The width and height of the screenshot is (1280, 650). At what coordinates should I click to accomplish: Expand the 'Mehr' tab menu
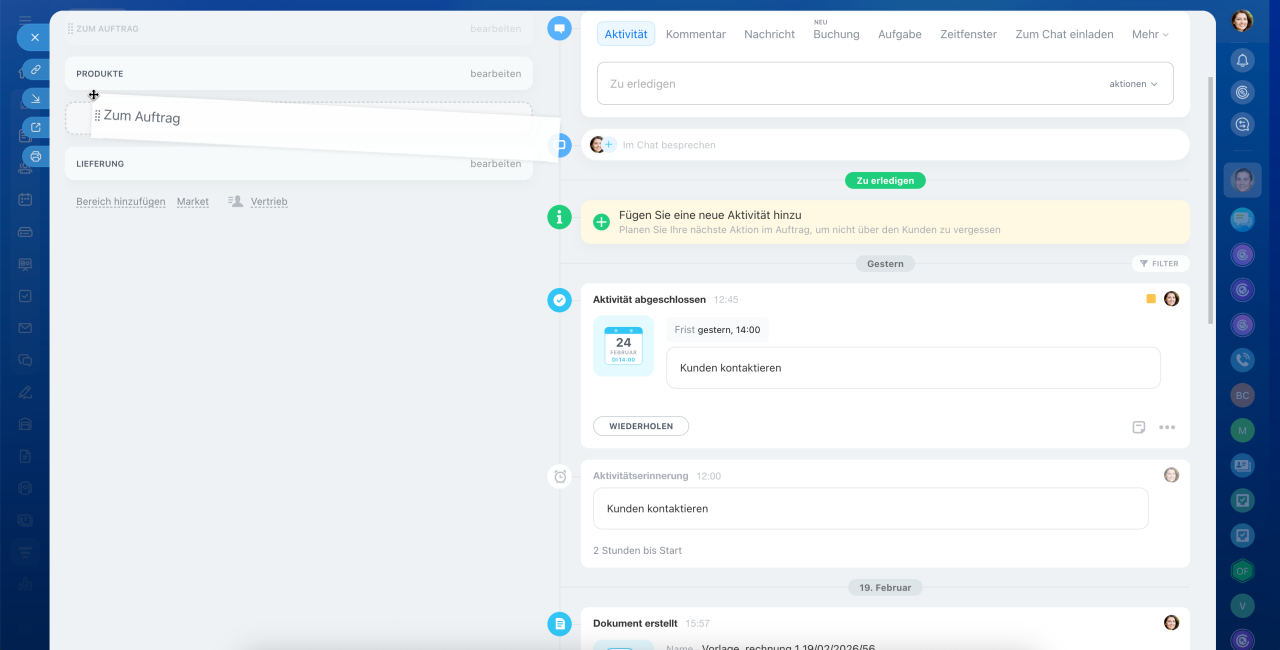tap(1150, 34)
